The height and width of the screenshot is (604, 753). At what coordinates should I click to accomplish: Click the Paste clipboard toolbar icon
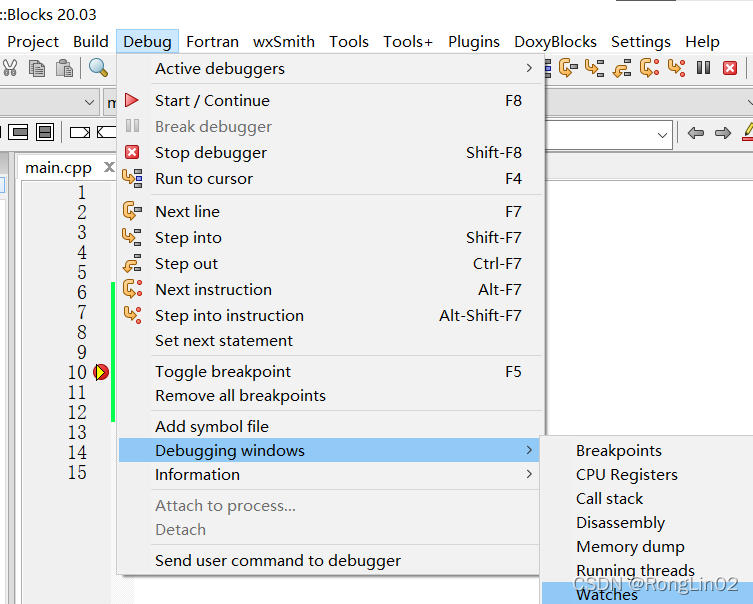click(64, 68)
